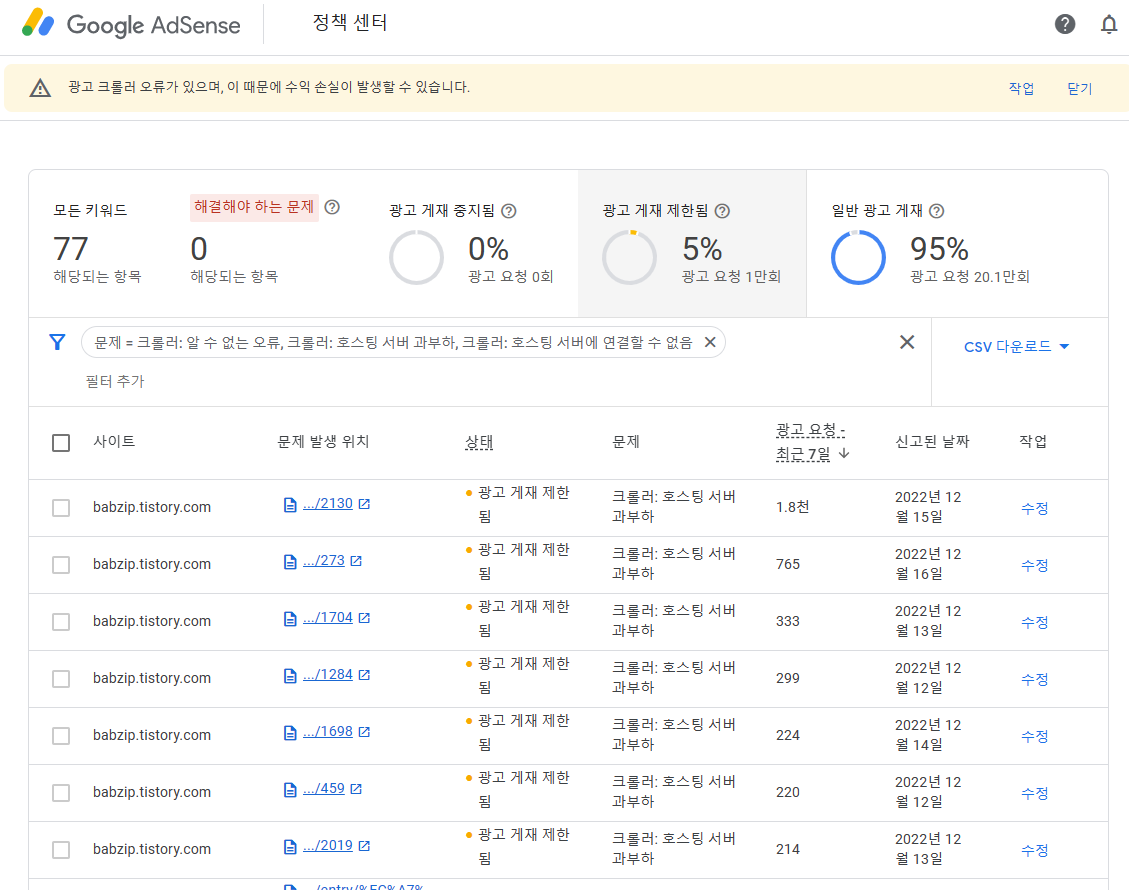Open help icon next to 일반 광고 게재
Screen dimensions: 1129x890
pyautogui.click(x=936, y=211)
